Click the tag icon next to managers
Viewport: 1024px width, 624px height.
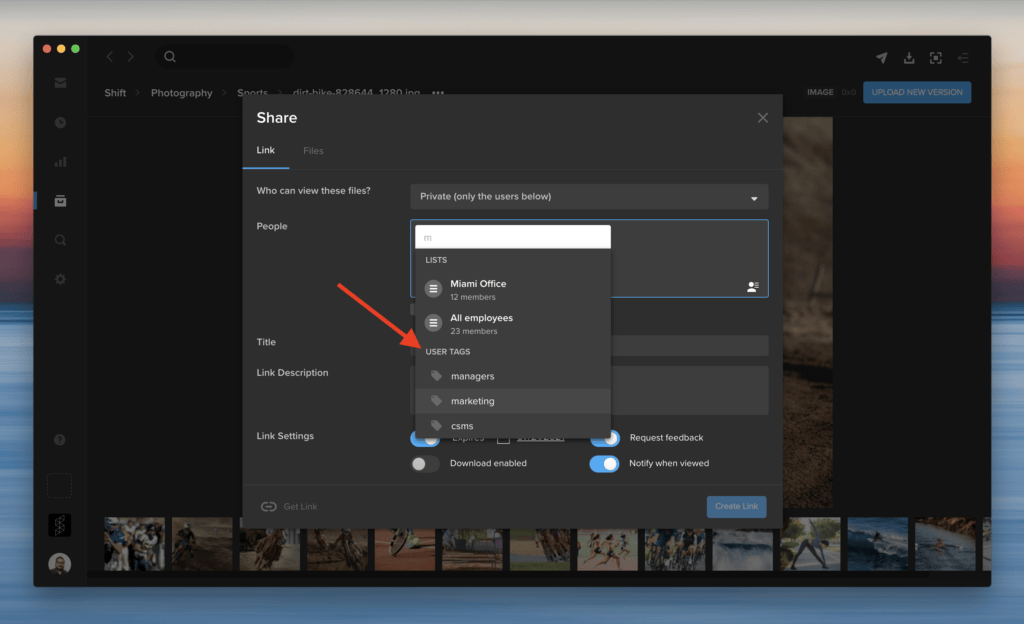436,375
